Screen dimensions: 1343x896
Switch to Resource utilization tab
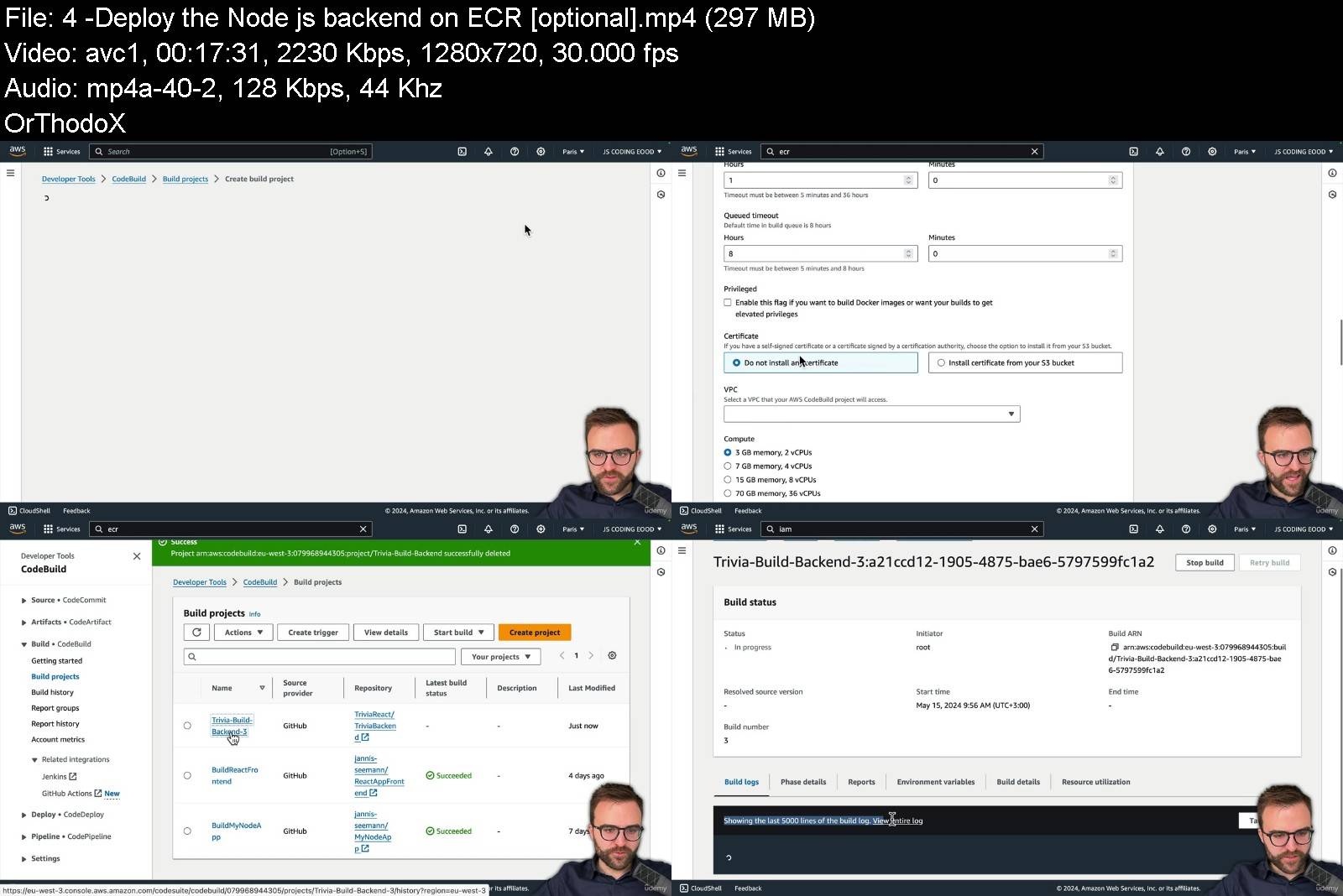(1095, 782)
